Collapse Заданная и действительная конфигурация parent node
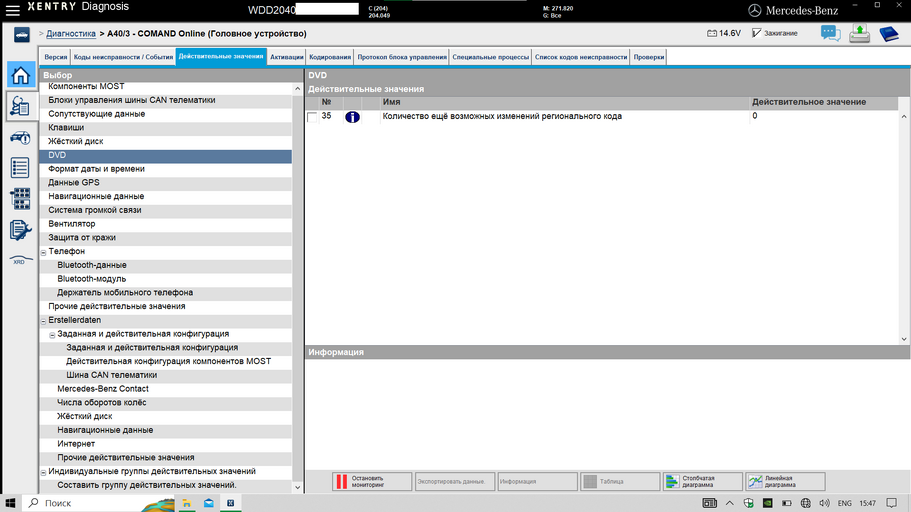The image size is (911, 512). coord(52,335)
